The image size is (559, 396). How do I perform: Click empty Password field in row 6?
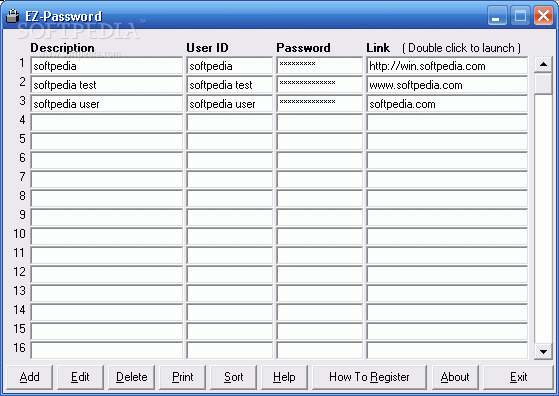(x=320, y=161)
